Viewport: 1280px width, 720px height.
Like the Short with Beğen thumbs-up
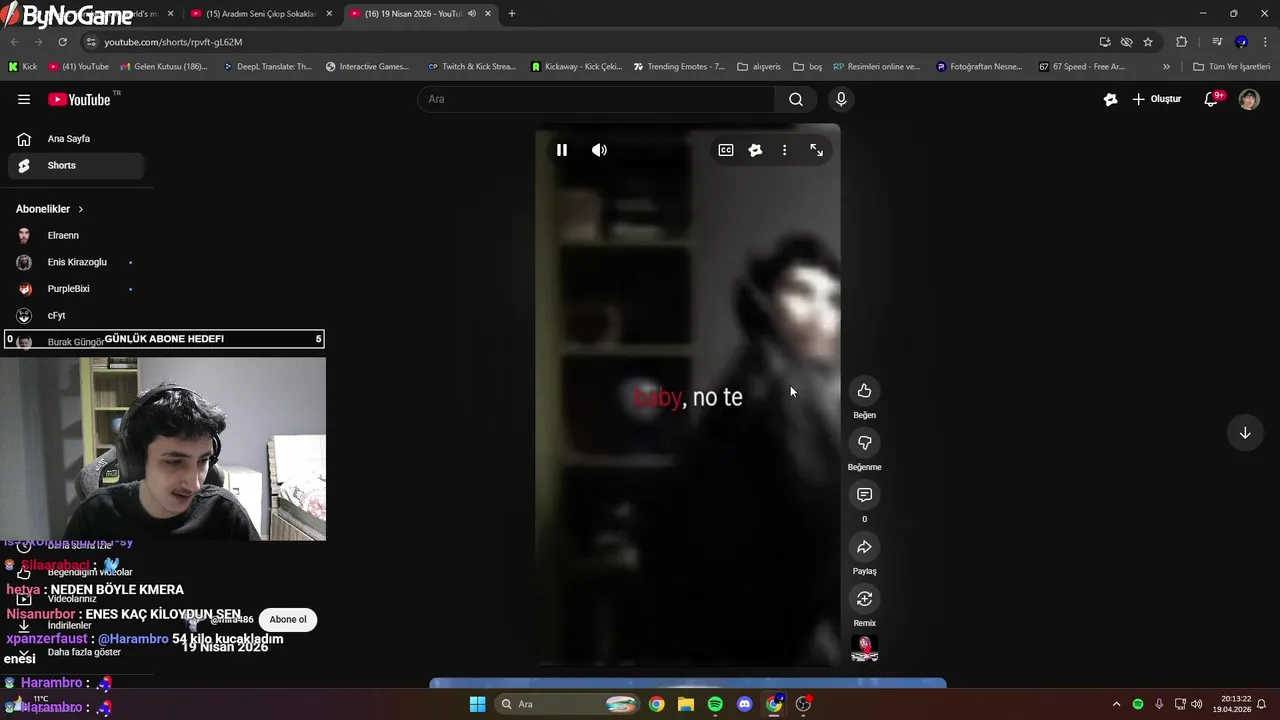point(864,391)
